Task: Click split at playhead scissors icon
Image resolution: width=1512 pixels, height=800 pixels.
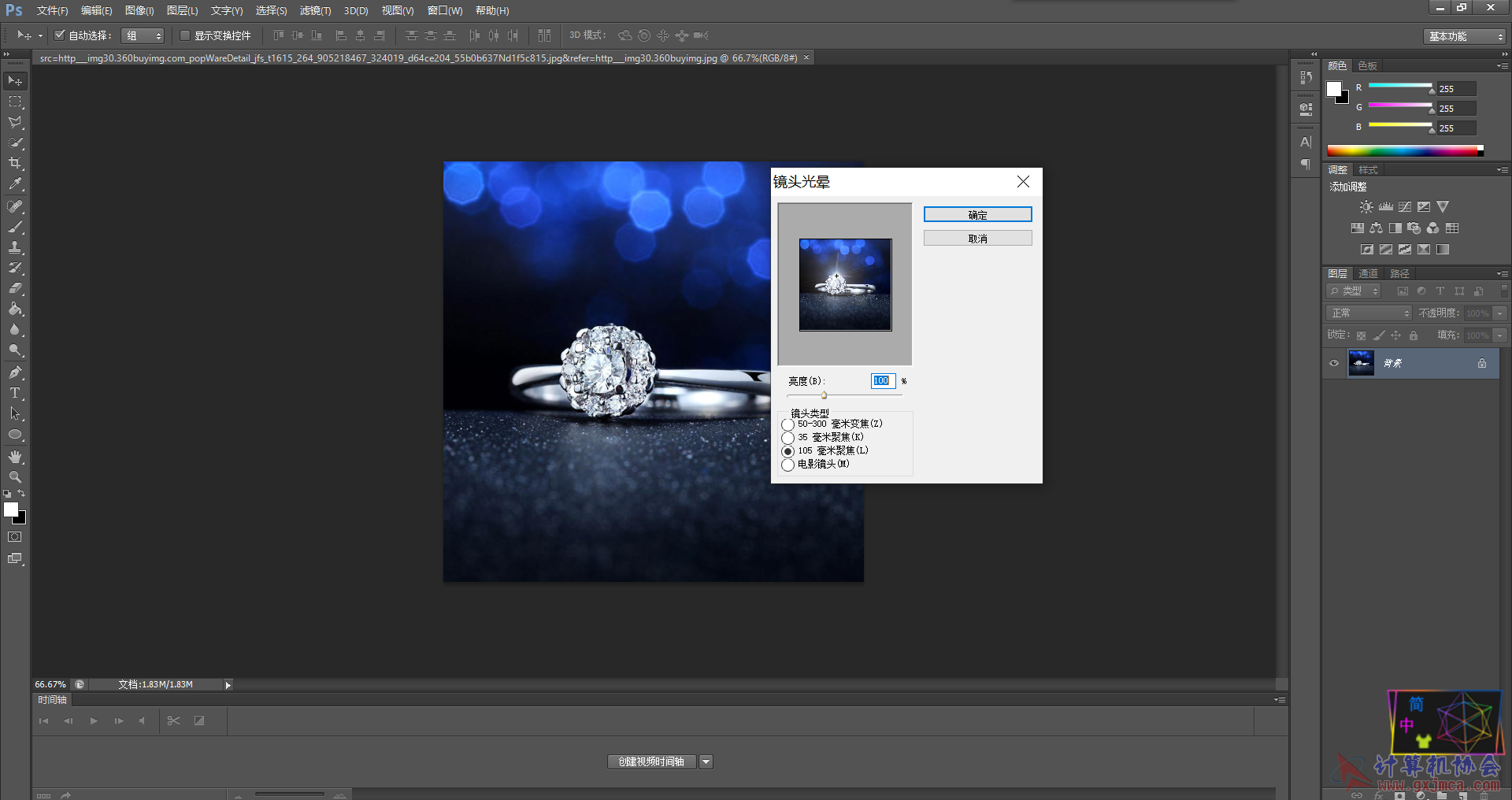Action: [x=174, y=720]
